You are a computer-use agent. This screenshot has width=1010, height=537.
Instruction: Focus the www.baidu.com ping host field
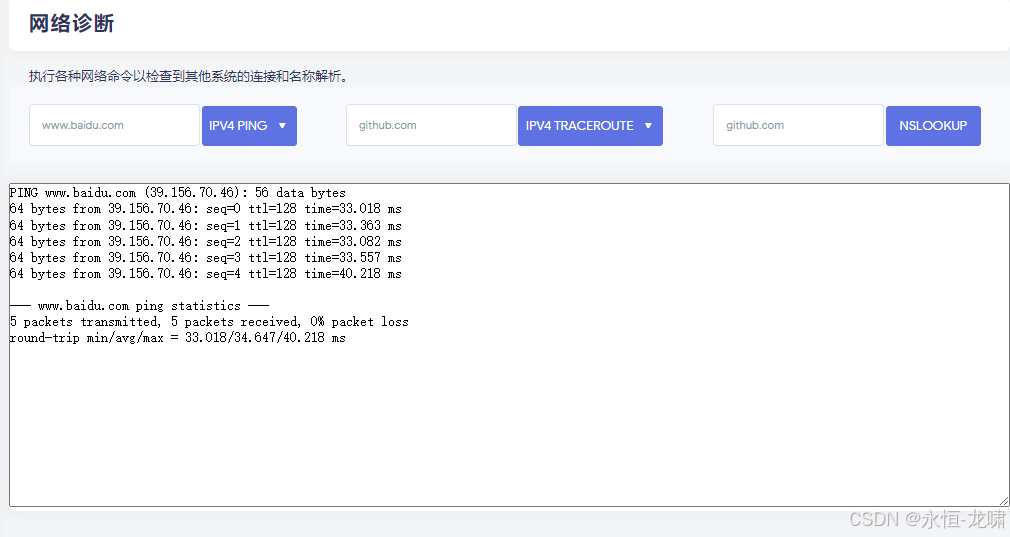pyautogui.click(x=115, y=125)
